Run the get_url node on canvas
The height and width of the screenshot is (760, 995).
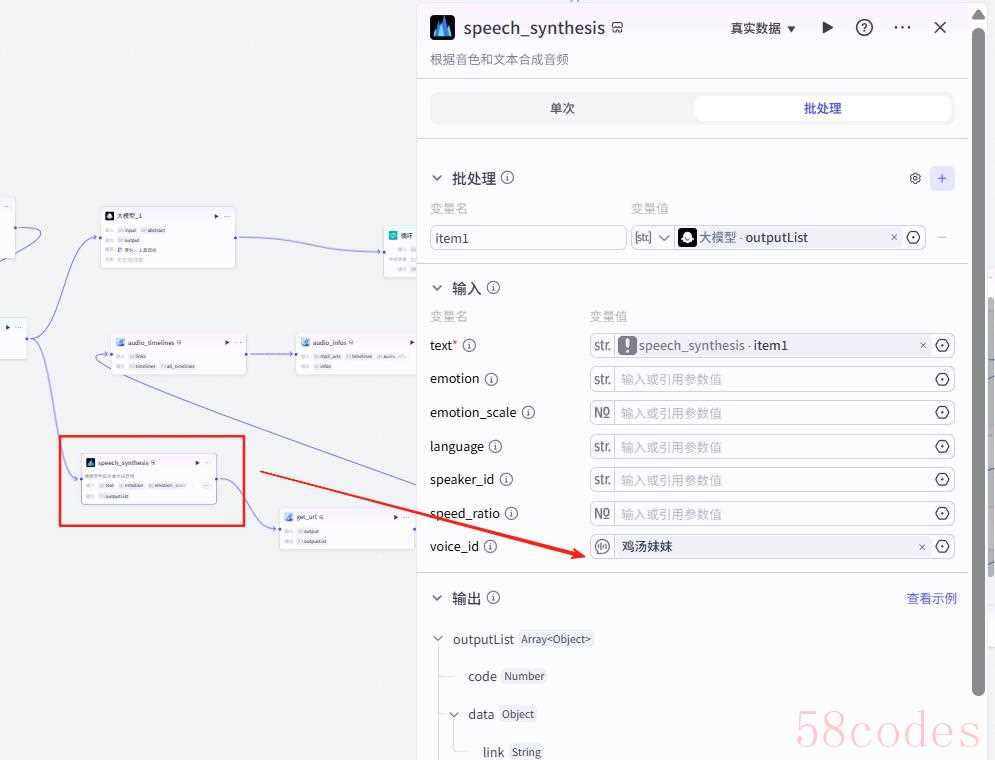click(x=395, y=517)
